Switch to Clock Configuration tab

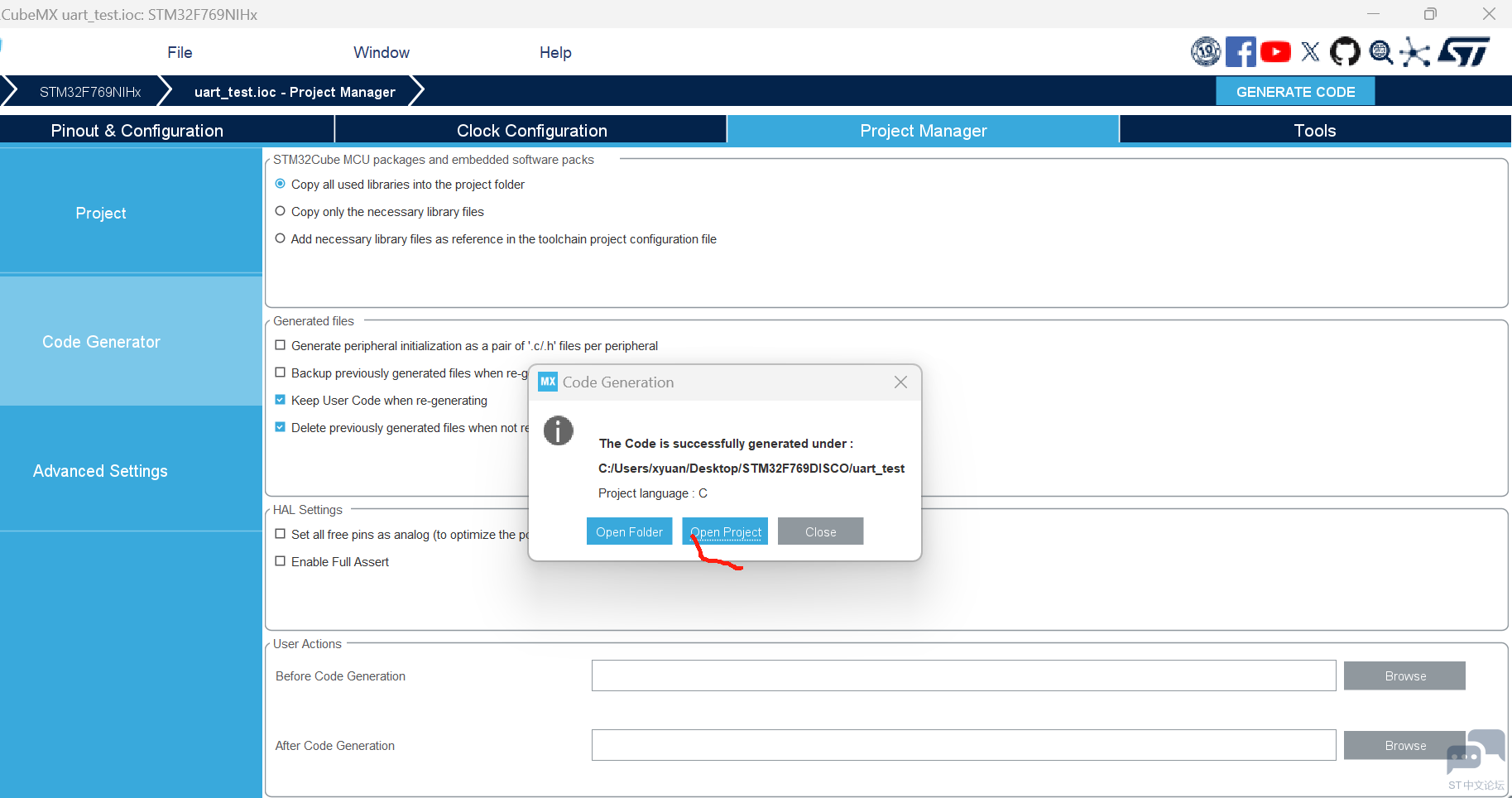click(531, 130)
